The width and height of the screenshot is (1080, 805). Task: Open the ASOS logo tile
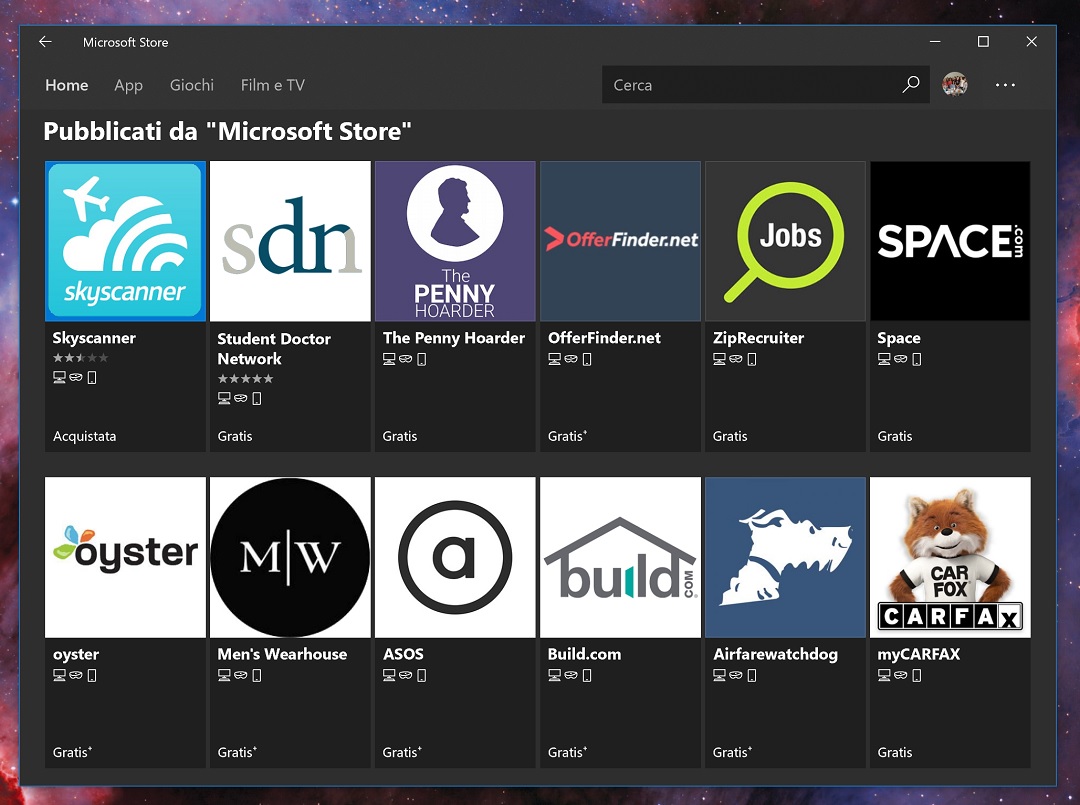point(455,557)
